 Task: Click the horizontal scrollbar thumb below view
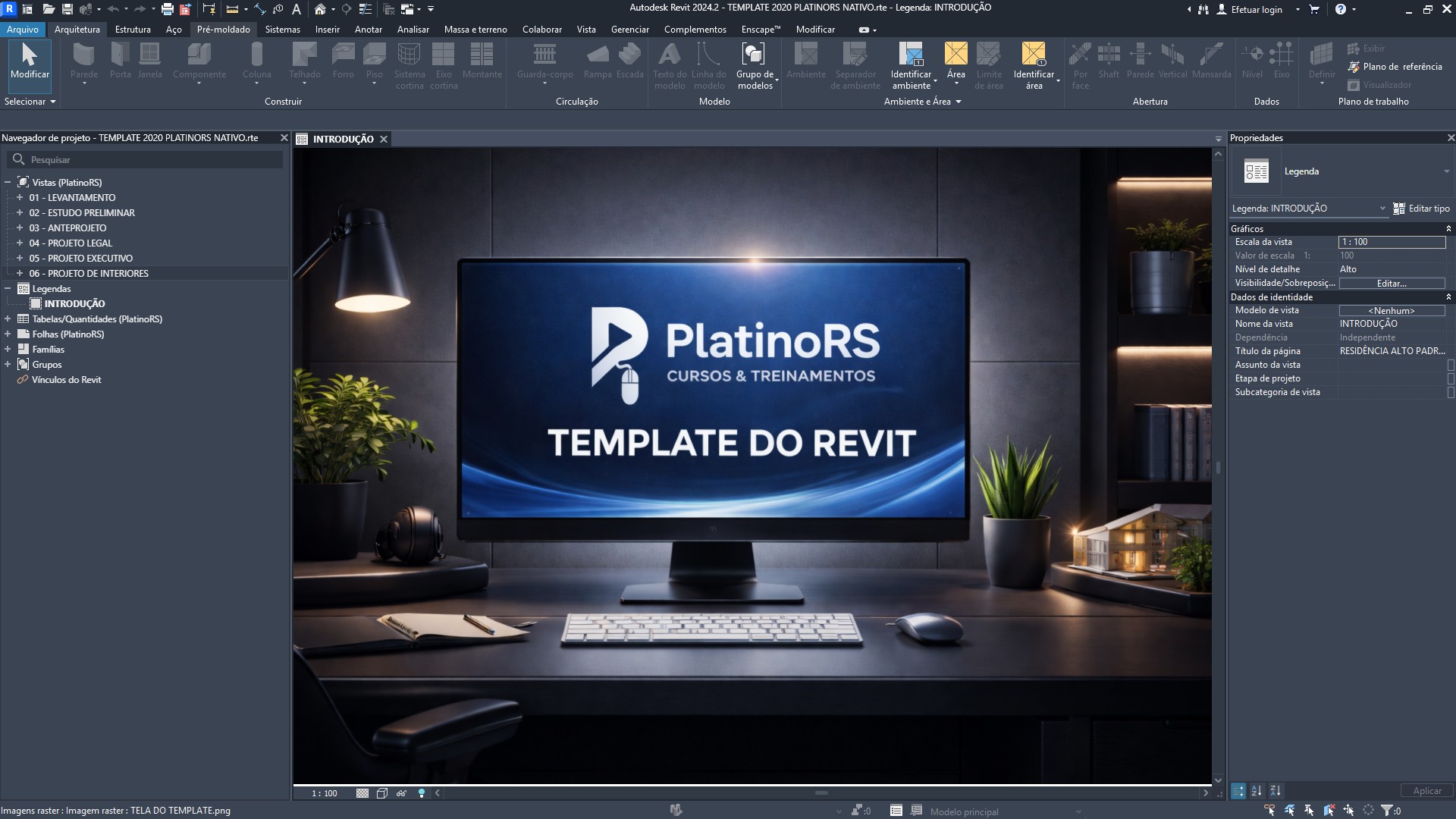(821, 793)
